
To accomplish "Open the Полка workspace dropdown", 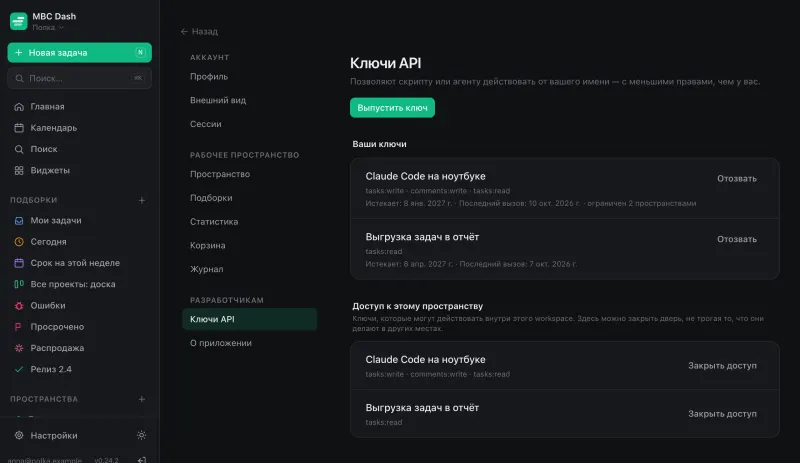I will [48, 28].
